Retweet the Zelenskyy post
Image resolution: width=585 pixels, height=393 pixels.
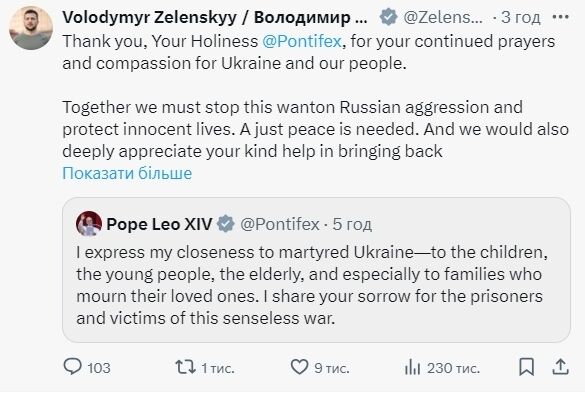[x=205, y=368]
